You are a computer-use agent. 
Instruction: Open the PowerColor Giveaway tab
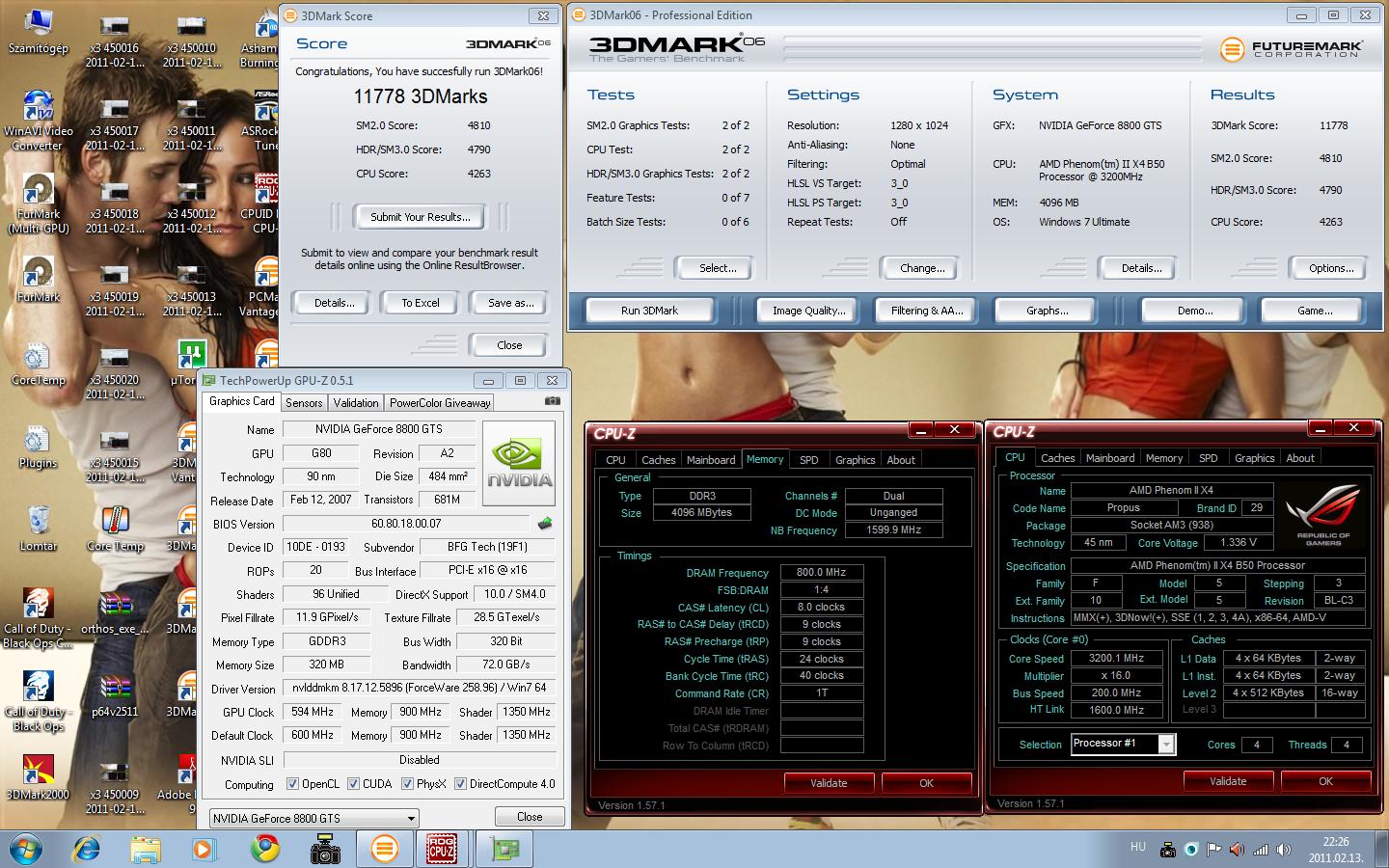click(440, 403)
